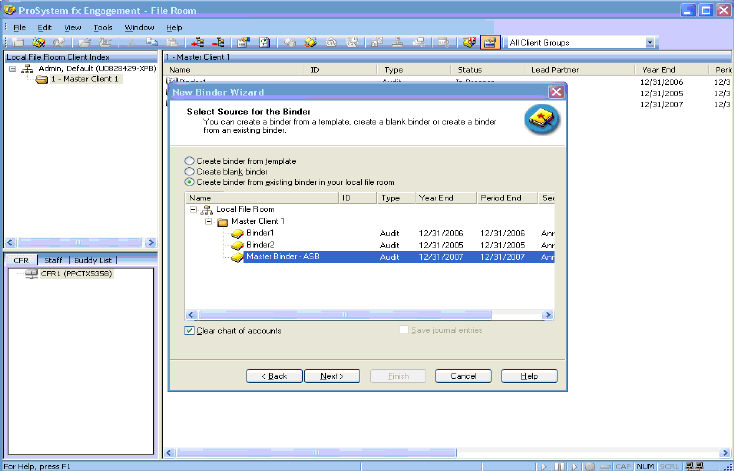734x471 pixels.
Task: Uncheck Clear chart of accounts checkbox
Action: tap(190, 330)
